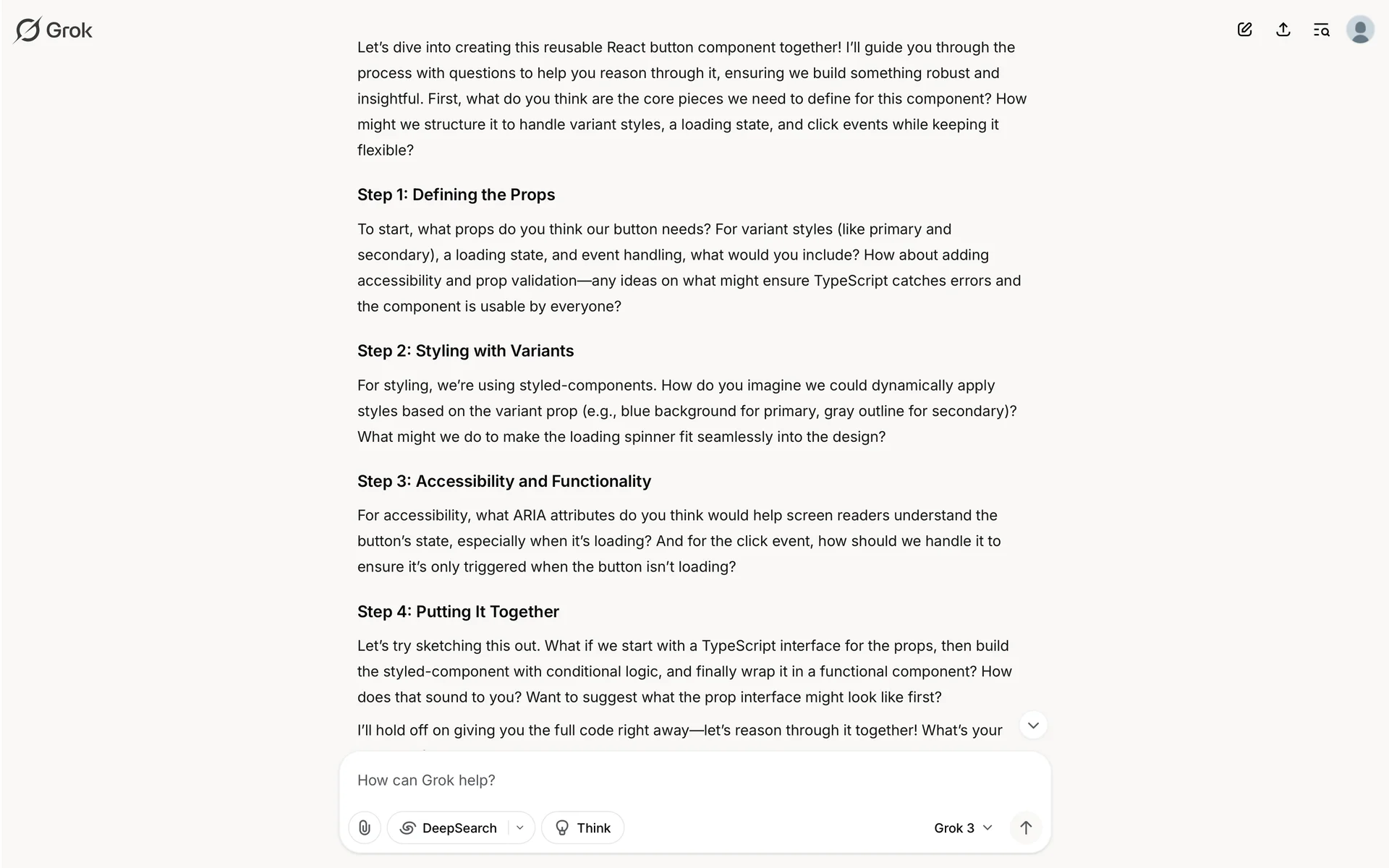Click the "Step 1: Defining the Props" heading
Image resolution: width=1389 pixels, height=868 pixels.
pos(456,195)
